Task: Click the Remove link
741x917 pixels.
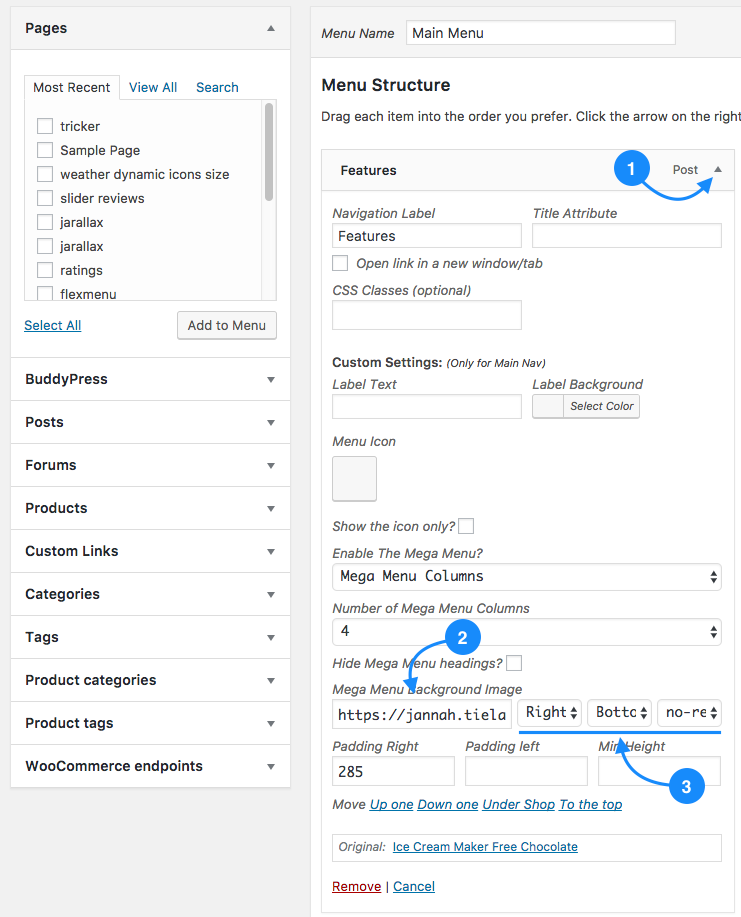Action: point(357,887)
